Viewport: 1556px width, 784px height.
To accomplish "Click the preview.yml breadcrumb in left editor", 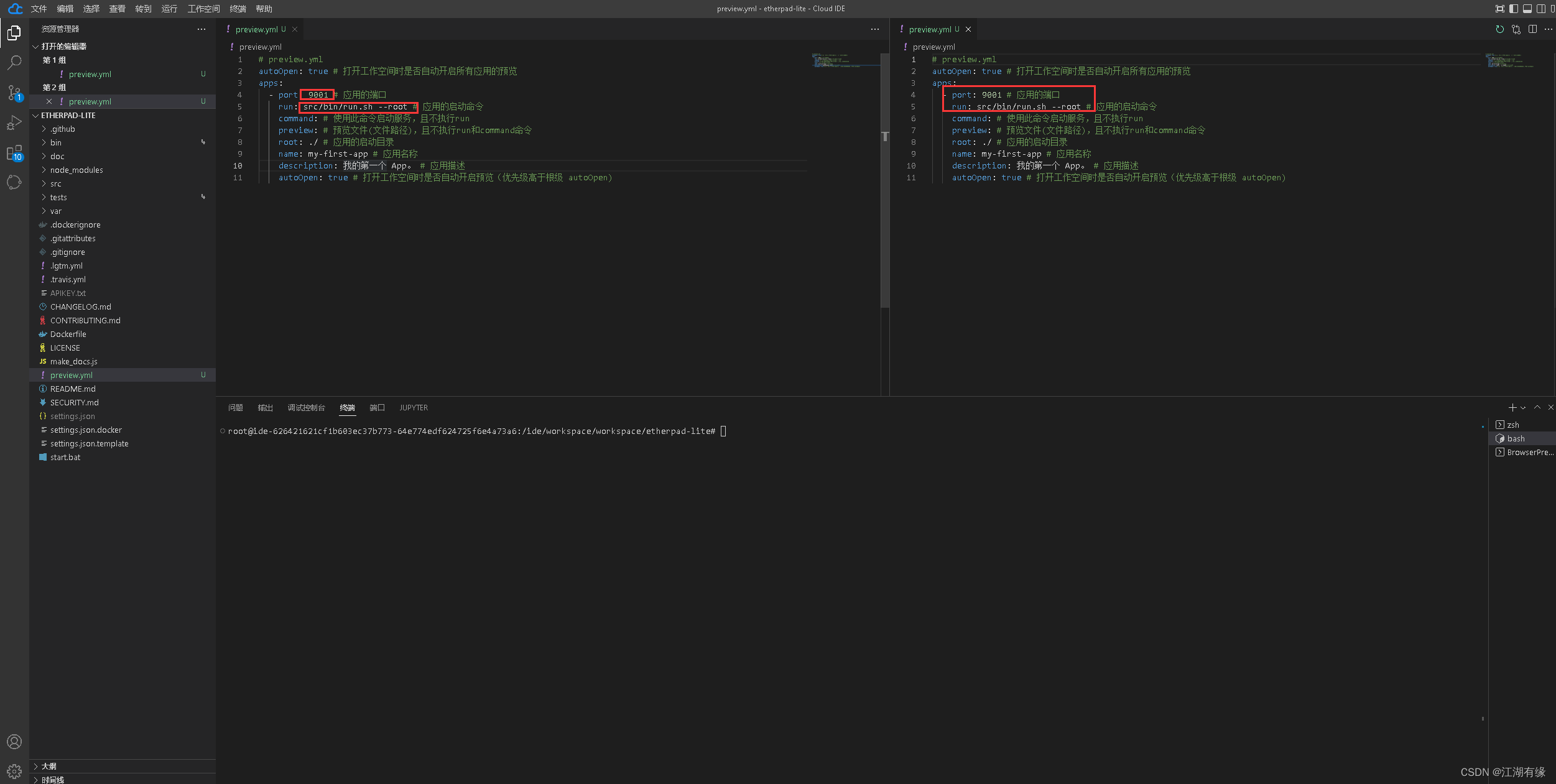I will pos(260,47).
